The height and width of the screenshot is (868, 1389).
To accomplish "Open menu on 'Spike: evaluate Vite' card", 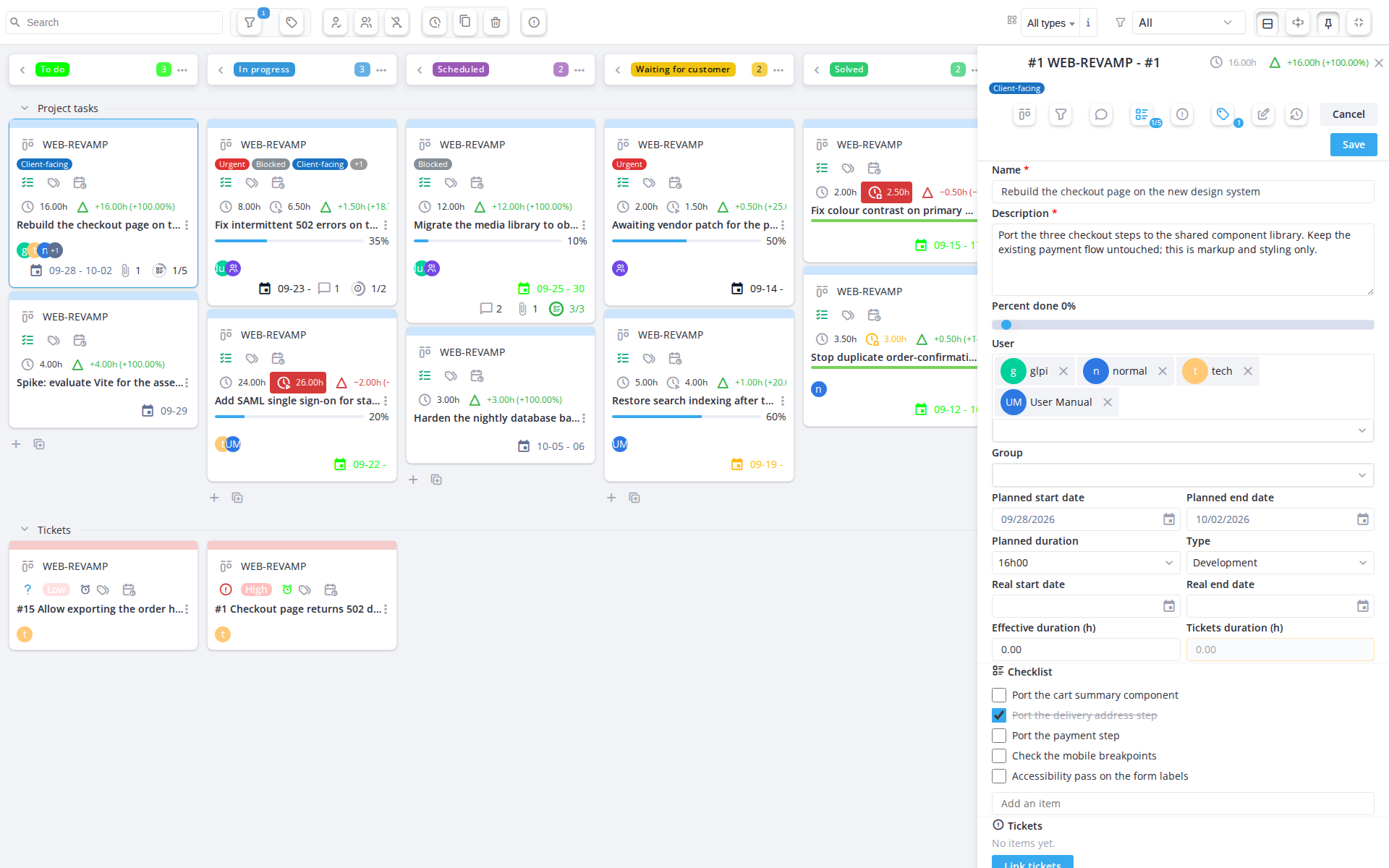I will [x=187, y=383].
